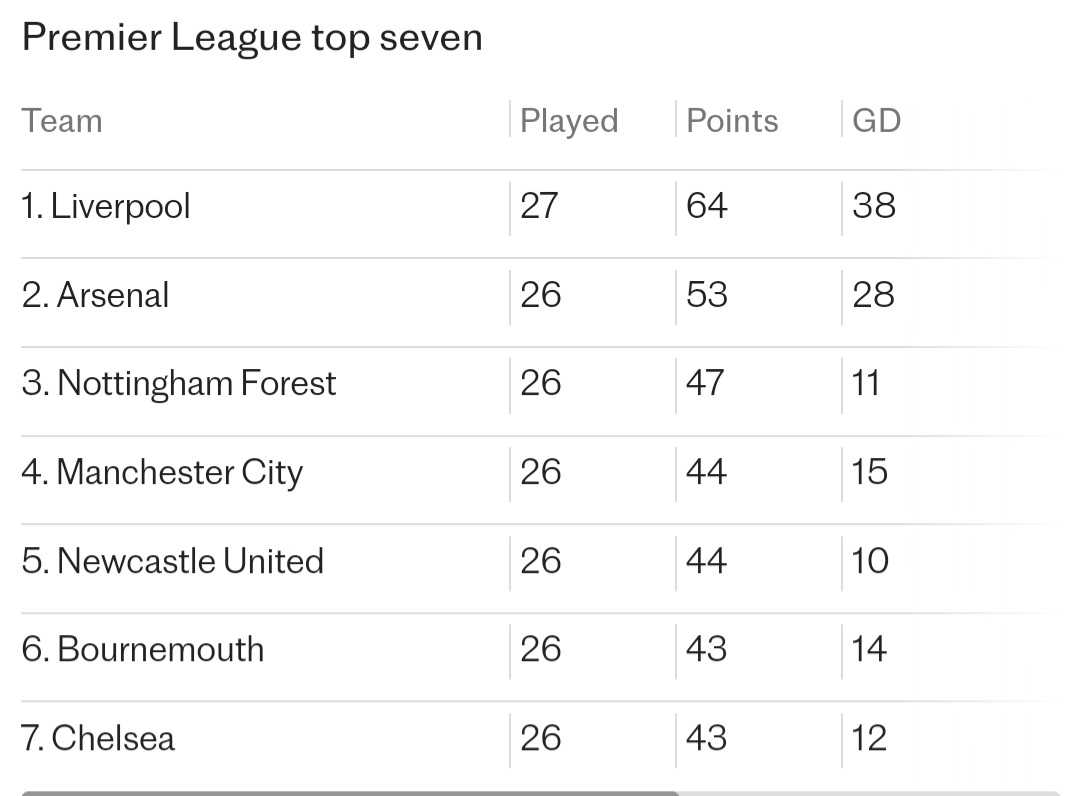Click Liverpool's goal difference 38

click(x=873, y=206)
